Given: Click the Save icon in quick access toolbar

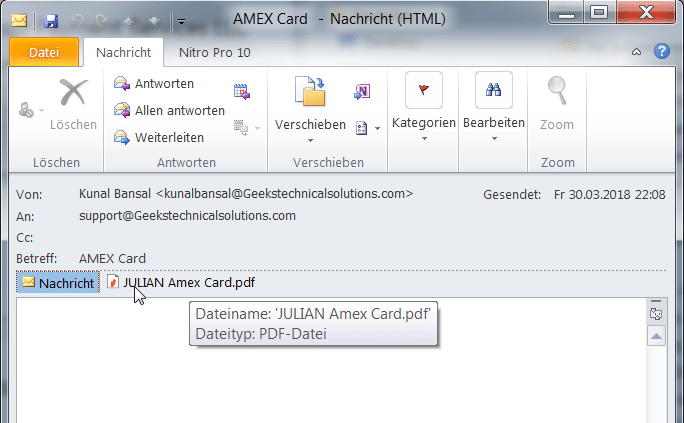Looking at the screenshot, I should click(x=51, y=20).
